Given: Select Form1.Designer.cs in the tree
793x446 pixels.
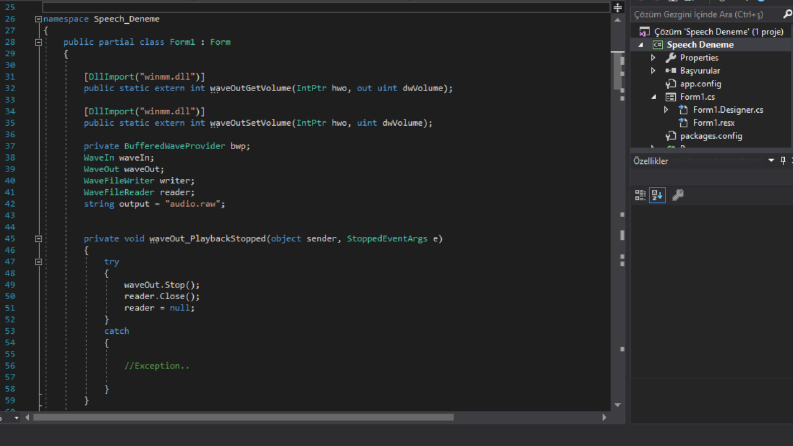Looking at the screenshot, I should [x=728, y=110].
